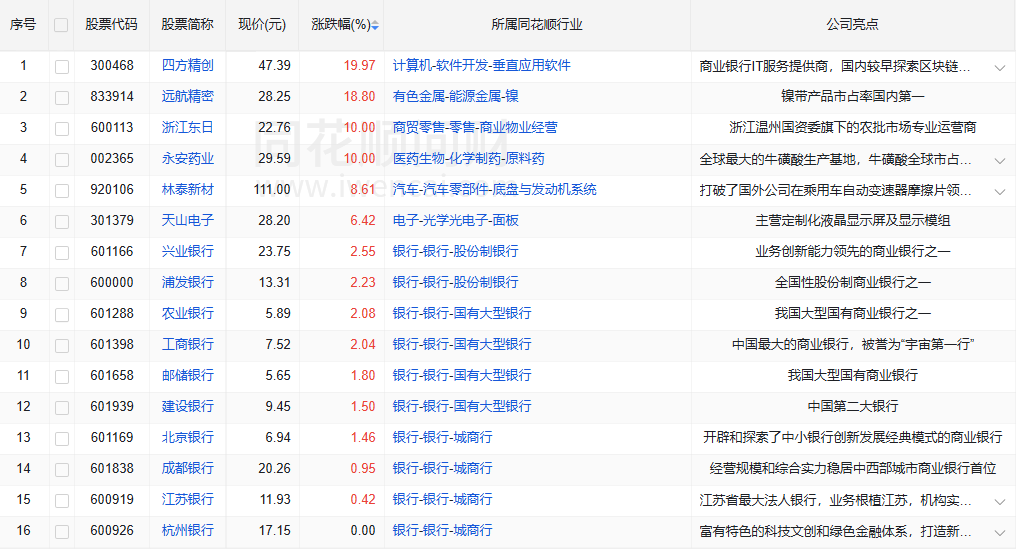Open the 浙江东日 stock name link
Viewport: 1016px width, 549px height.
pos(188,127)
